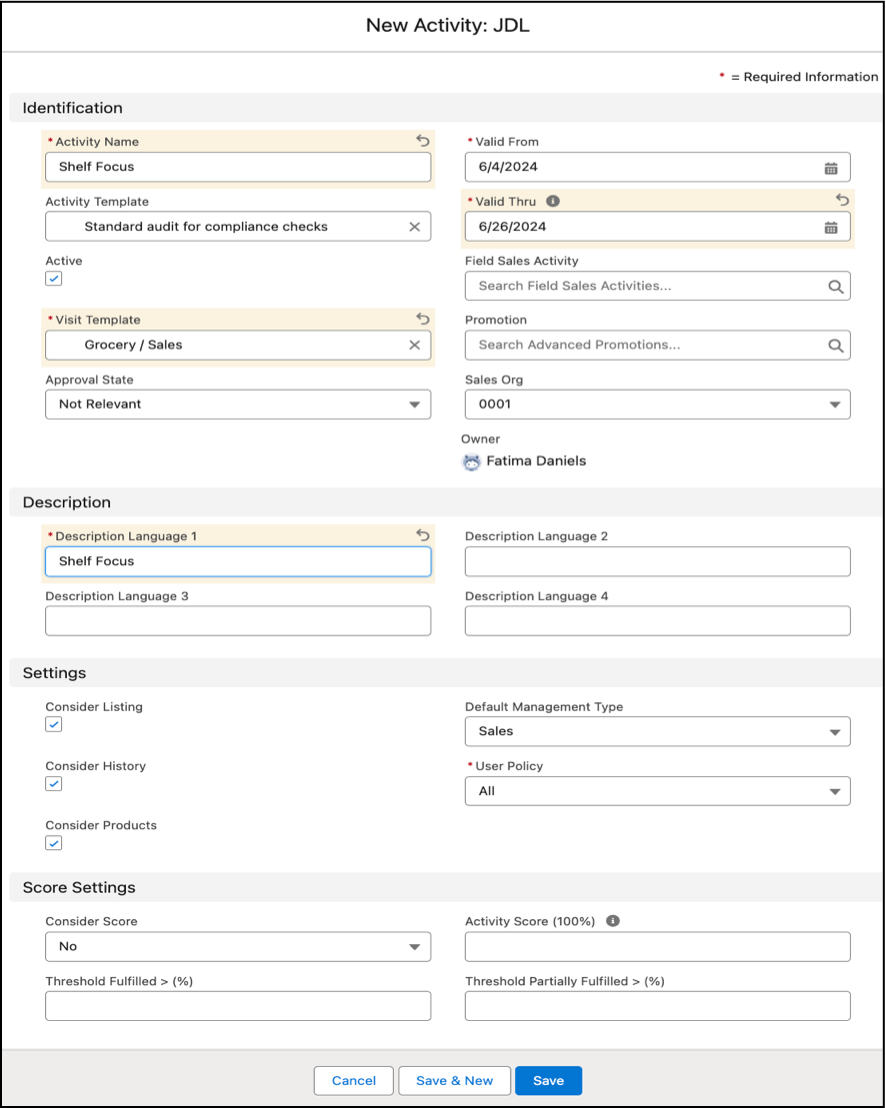The image size is (886, 1108).
Task: Focus the Valid From date field
Action: pos(658,167)
